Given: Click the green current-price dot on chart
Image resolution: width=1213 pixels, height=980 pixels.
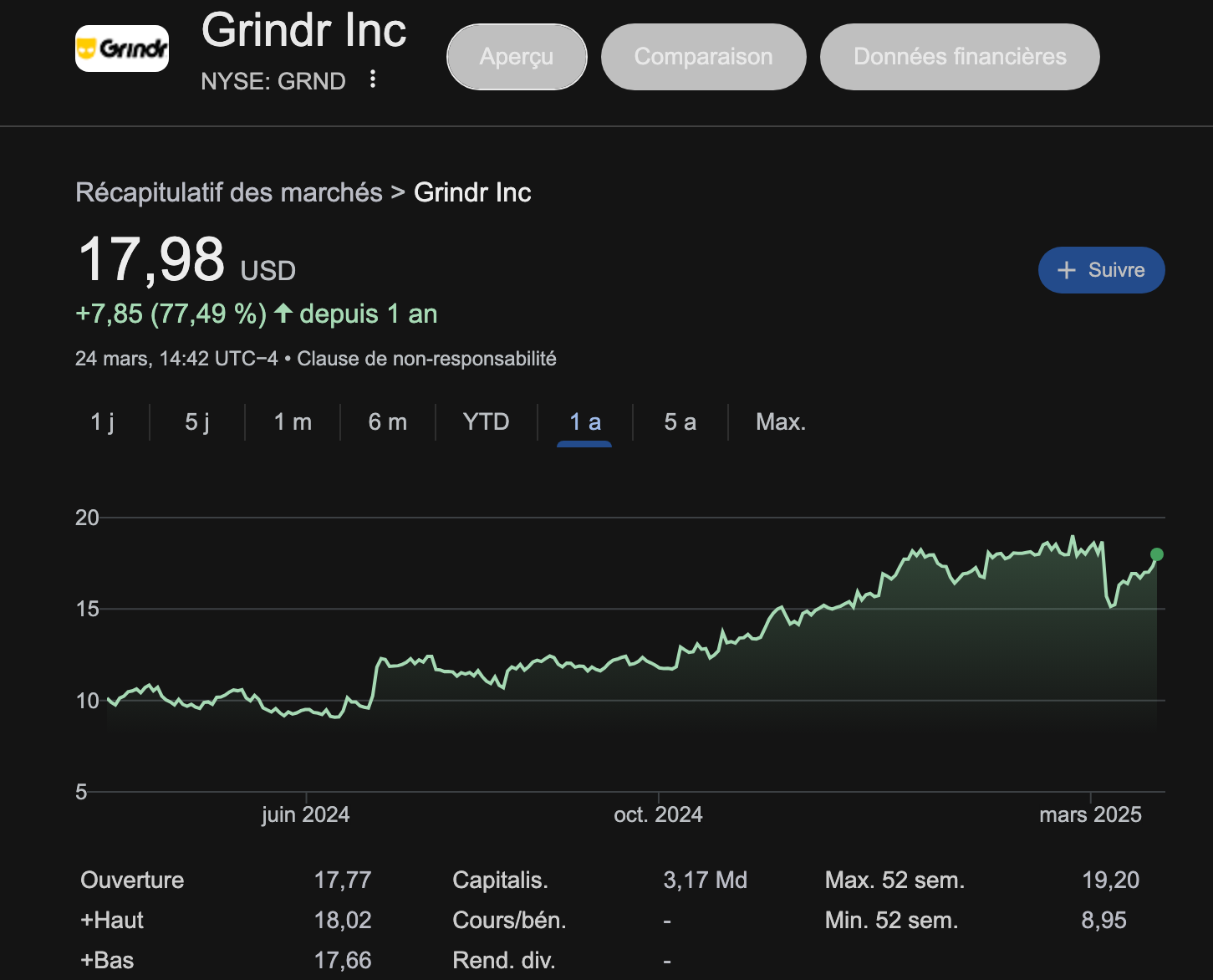Looking at the screenshot, I should pyautogui.click(x=1157, y=554).
